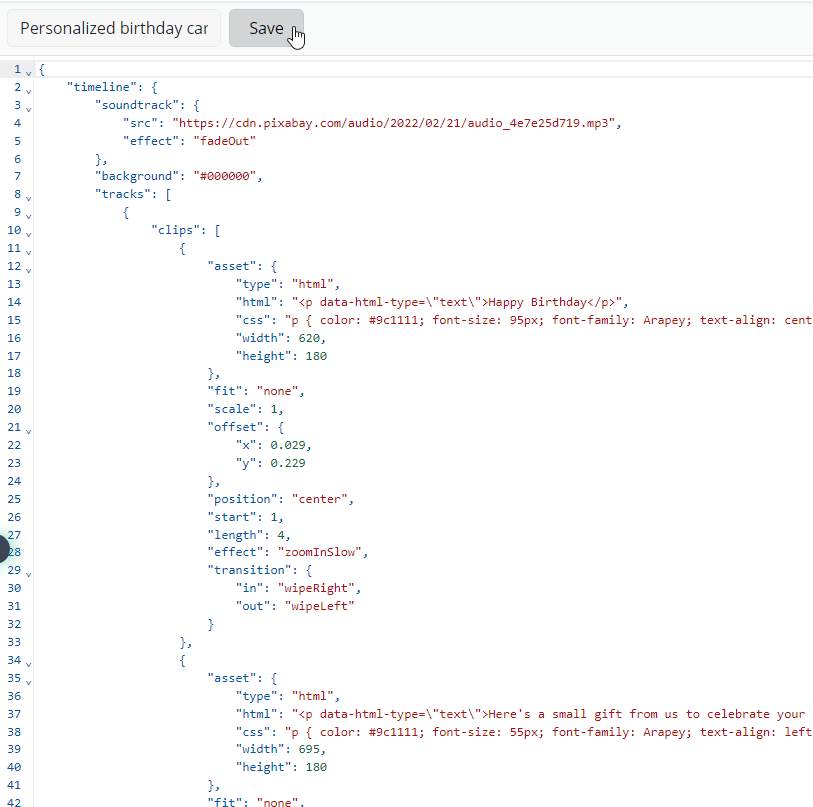Screen dimensions: 813x807
Task: Click the Save button
Action: (266, 28)
